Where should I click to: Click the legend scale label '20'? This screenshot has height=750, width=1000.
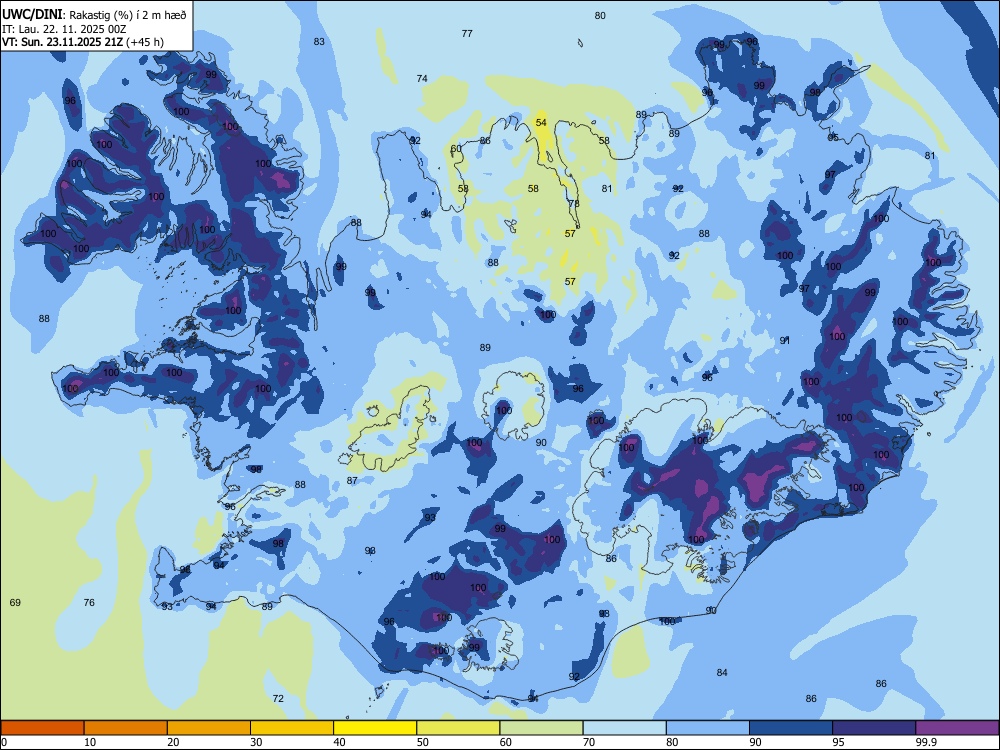pos(173,742)
